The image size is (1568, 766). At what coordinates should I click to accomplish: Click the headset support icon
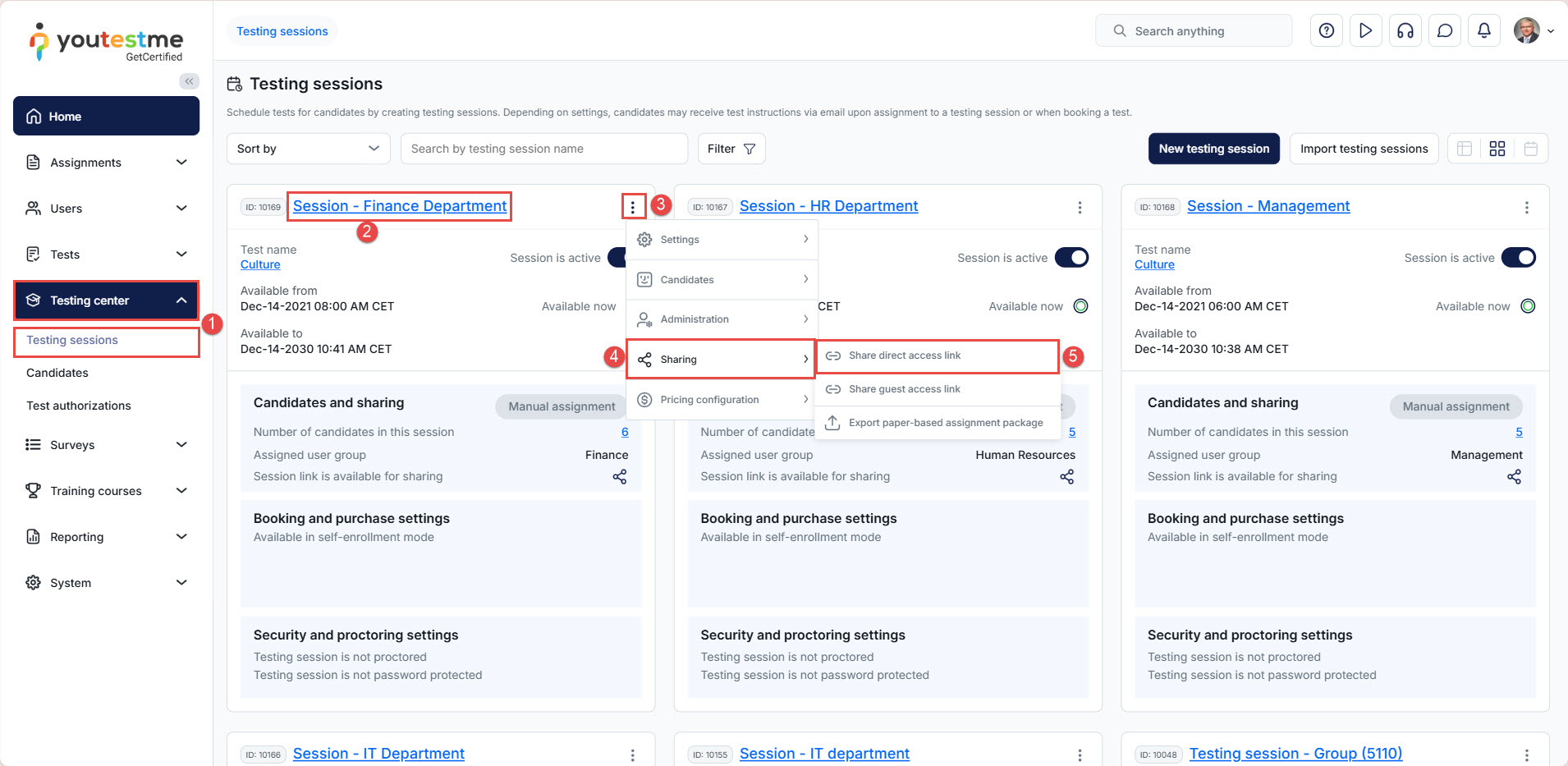point(1405,31)
